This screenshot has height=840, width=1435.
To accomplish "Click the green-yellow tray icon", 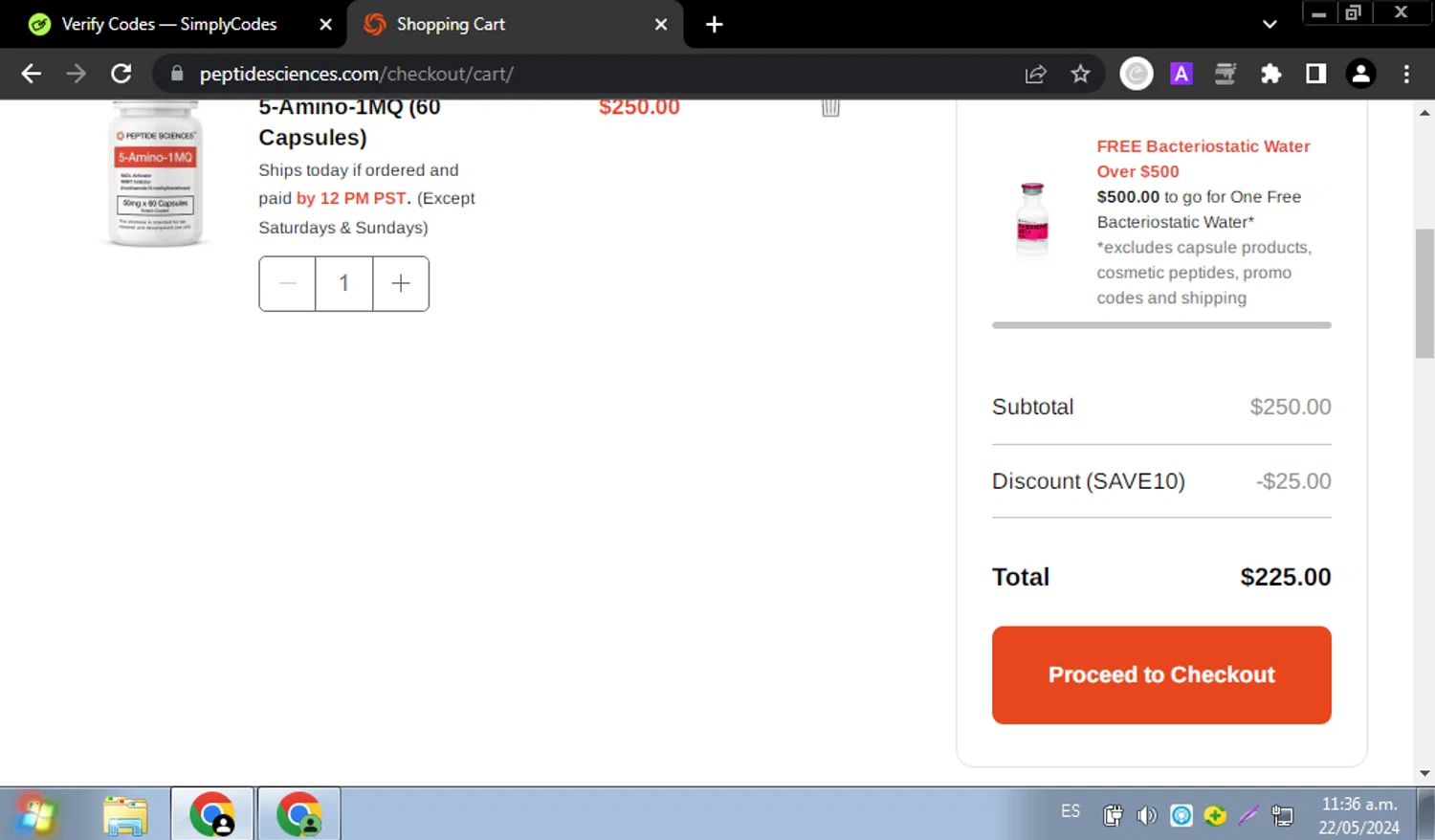I will pos(1215,815).
